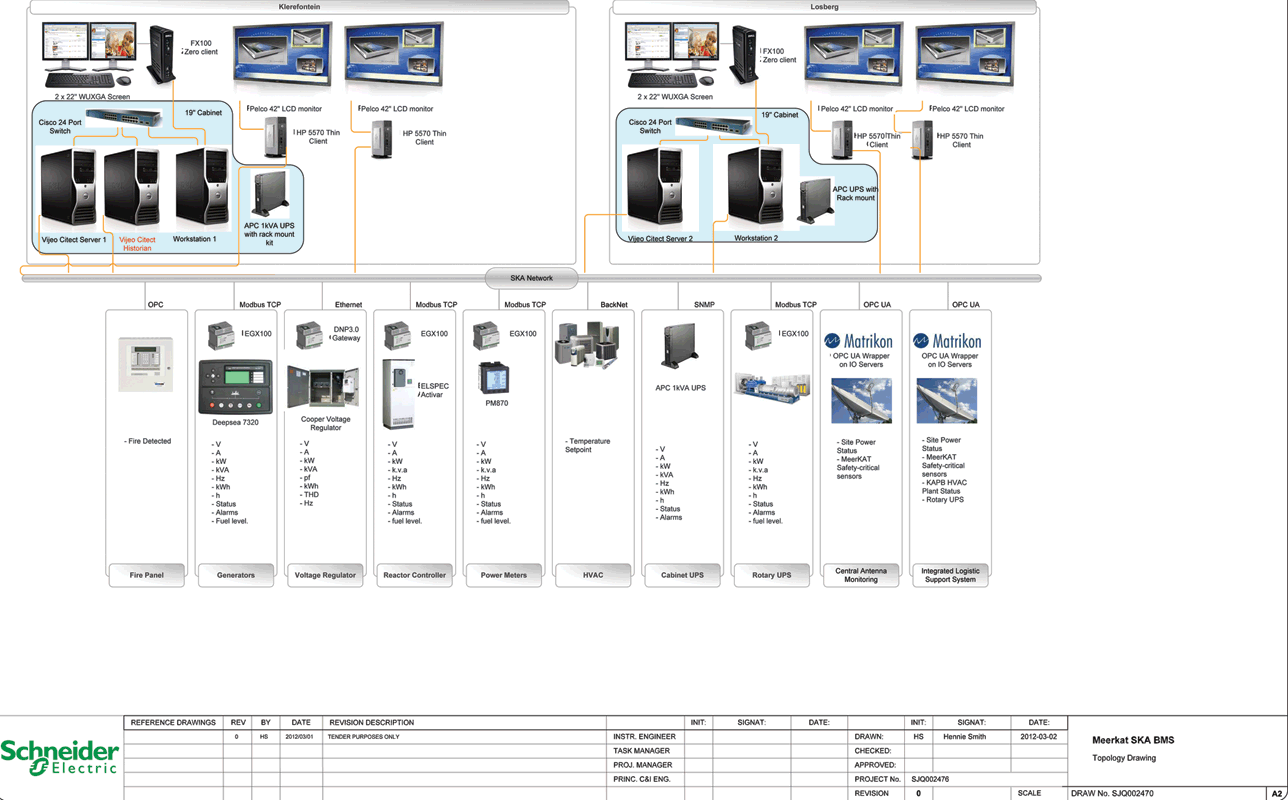Click the HVAC units image
The width and height of the screenshot is (1288, 800).
point(588,346)
